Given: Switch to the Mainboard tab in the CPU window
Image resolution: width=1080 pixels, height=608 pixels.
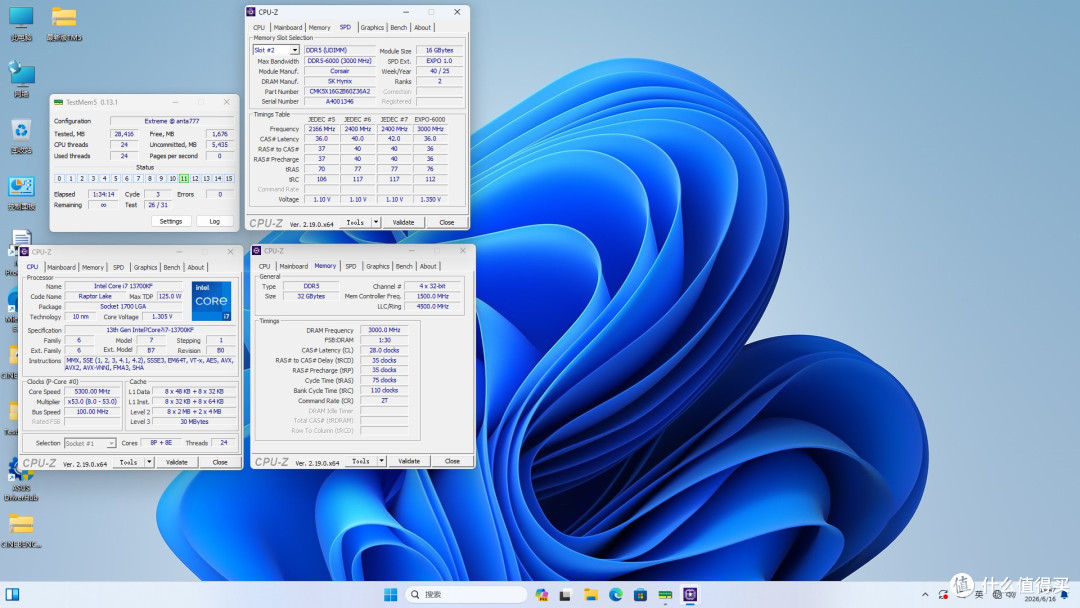Looking at the screenshot, I should click(x=61, y=267).
